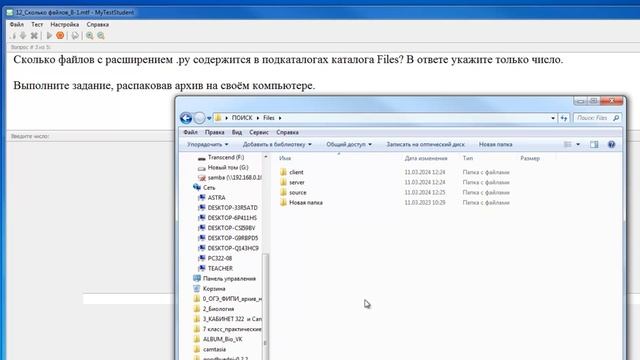Select the ALBUM_Bio_VK folder

pos(222,340)
